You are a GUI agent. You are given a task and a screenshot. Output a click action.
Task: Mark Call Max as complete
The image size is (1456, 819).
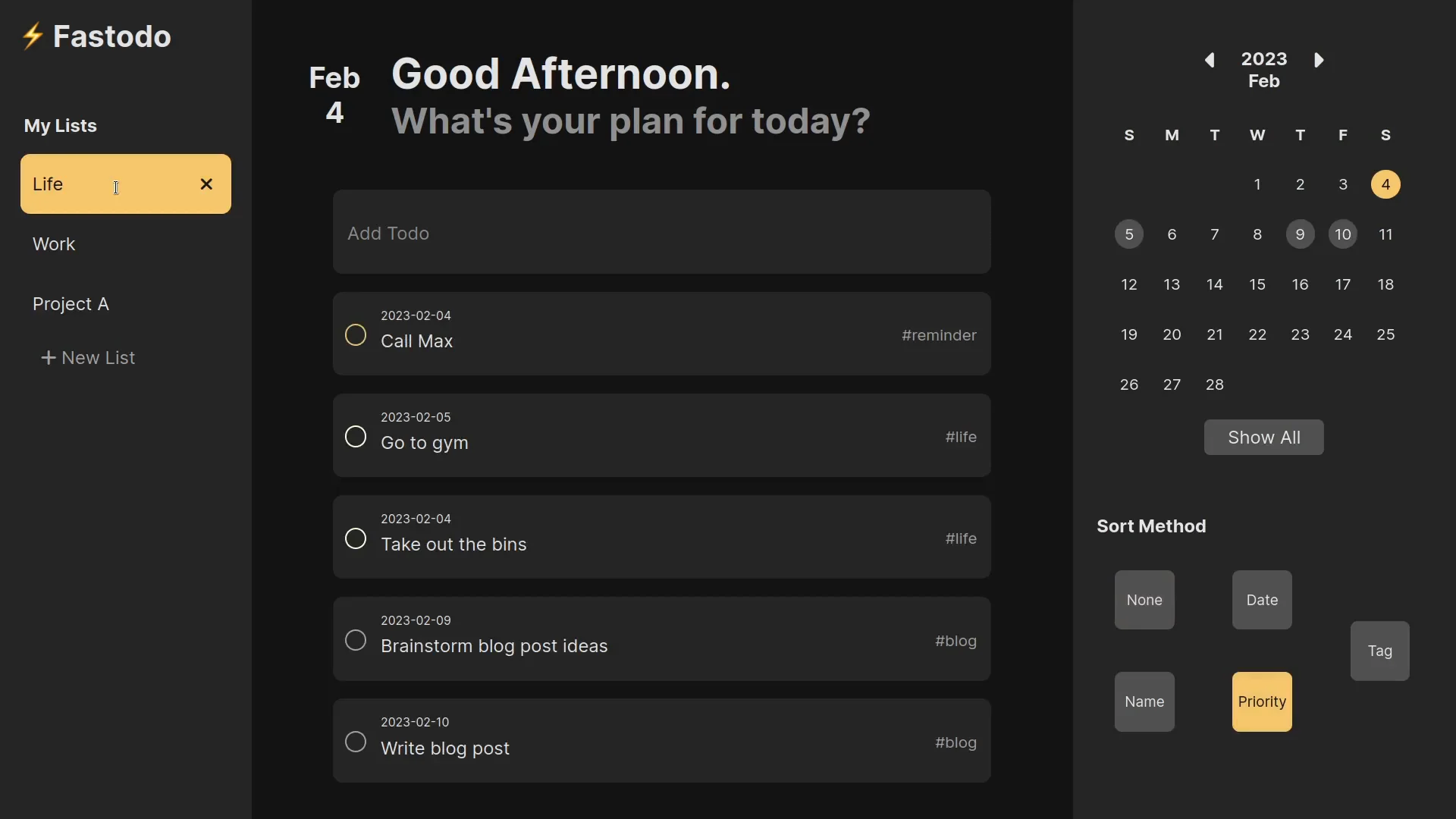point(356,334)
